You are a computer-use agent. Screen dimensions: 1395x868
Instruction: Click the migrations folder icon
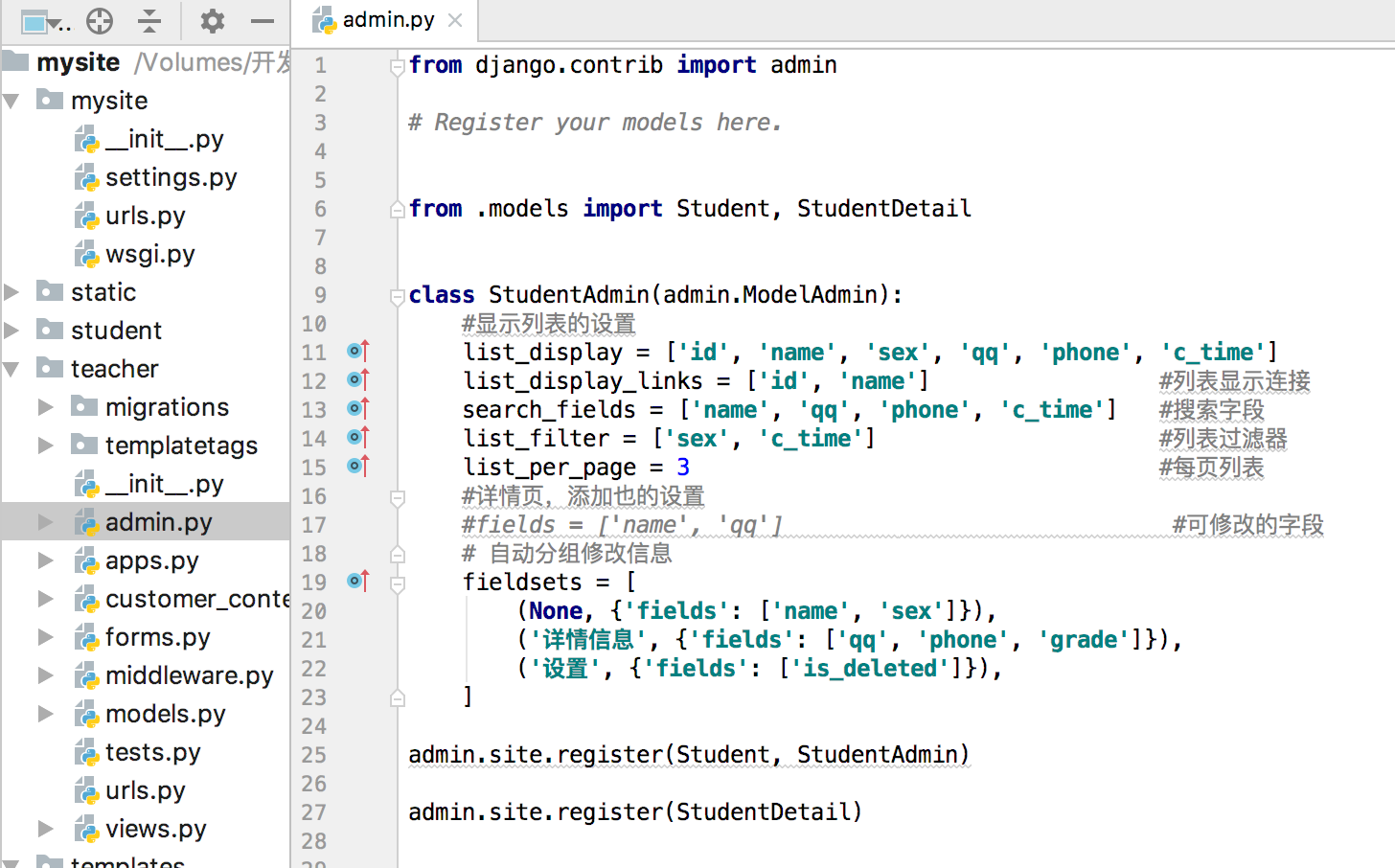[x=84, y=405]
